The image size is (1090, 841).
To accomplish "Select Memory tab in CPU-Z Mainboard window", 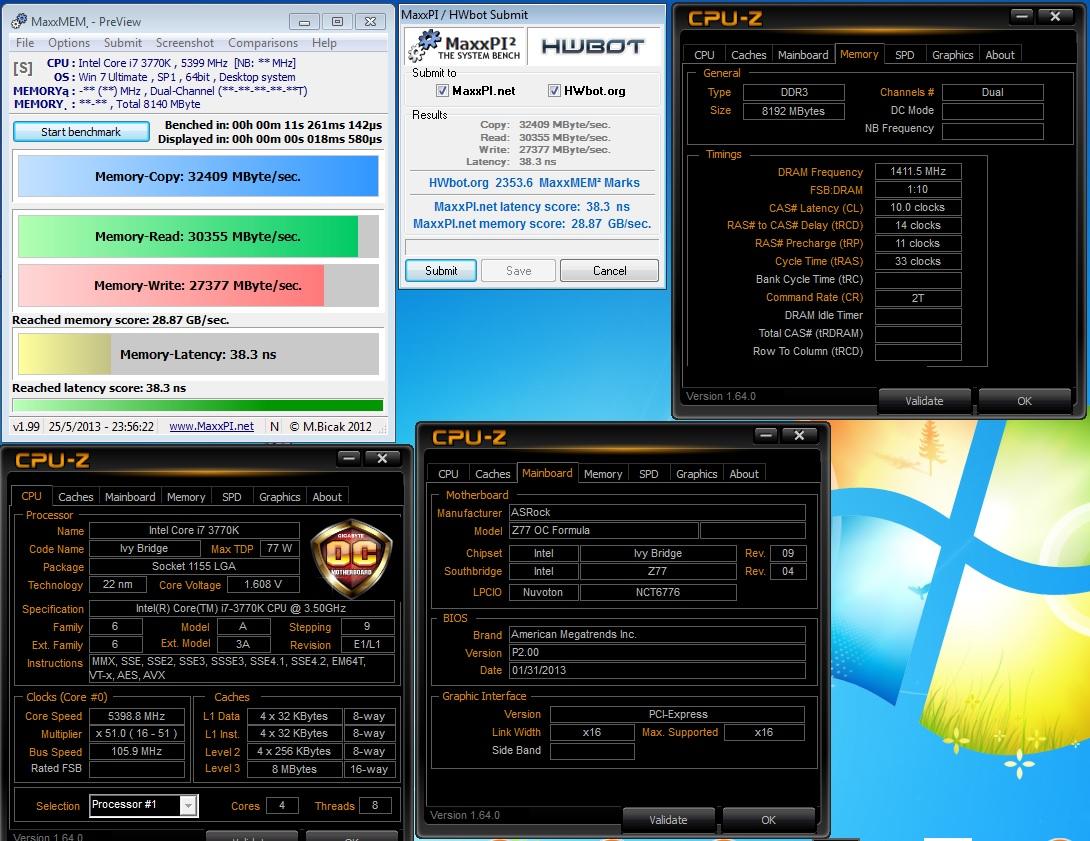I will 603,474.
